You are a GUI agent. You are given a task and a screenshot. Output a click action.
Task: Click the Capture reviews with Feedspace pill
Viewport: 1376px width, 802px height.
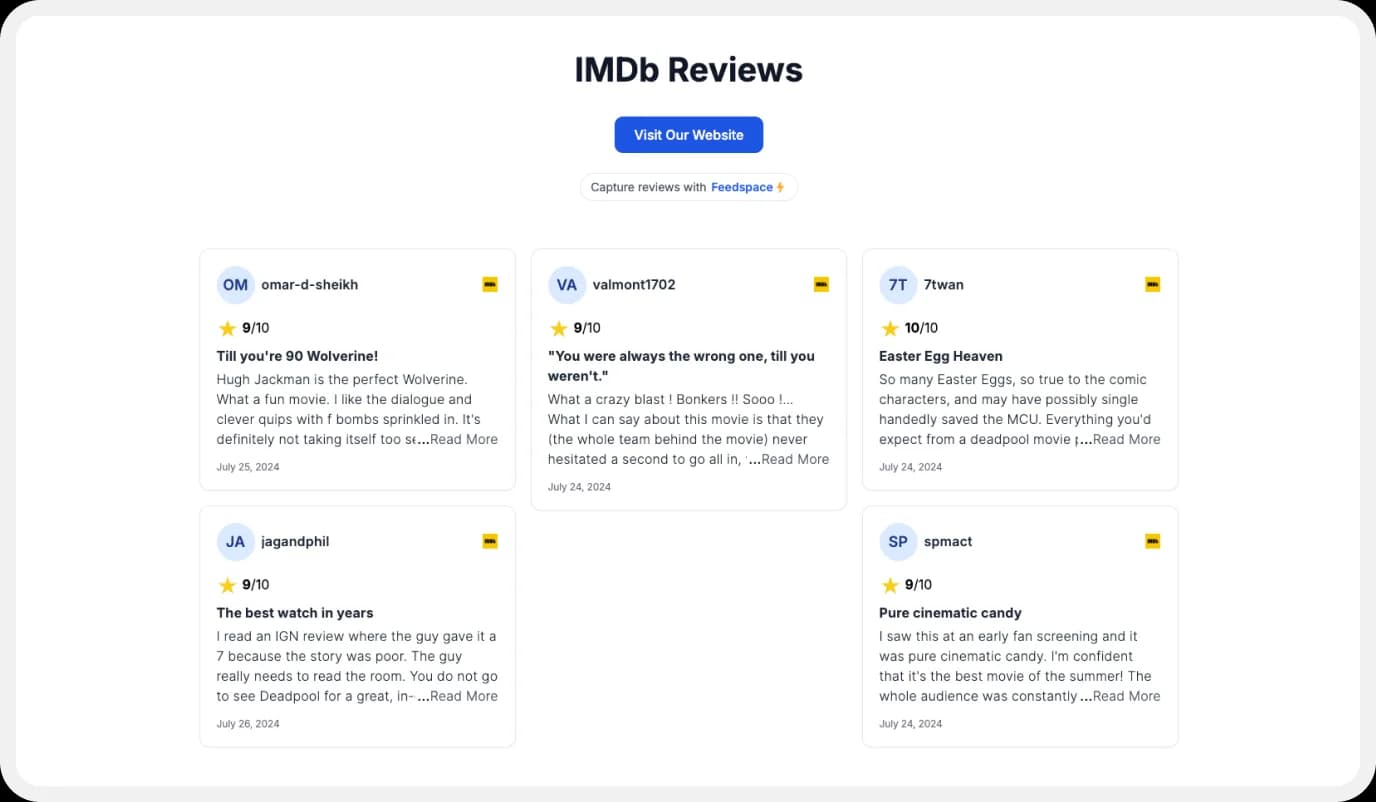pos(688,187)
